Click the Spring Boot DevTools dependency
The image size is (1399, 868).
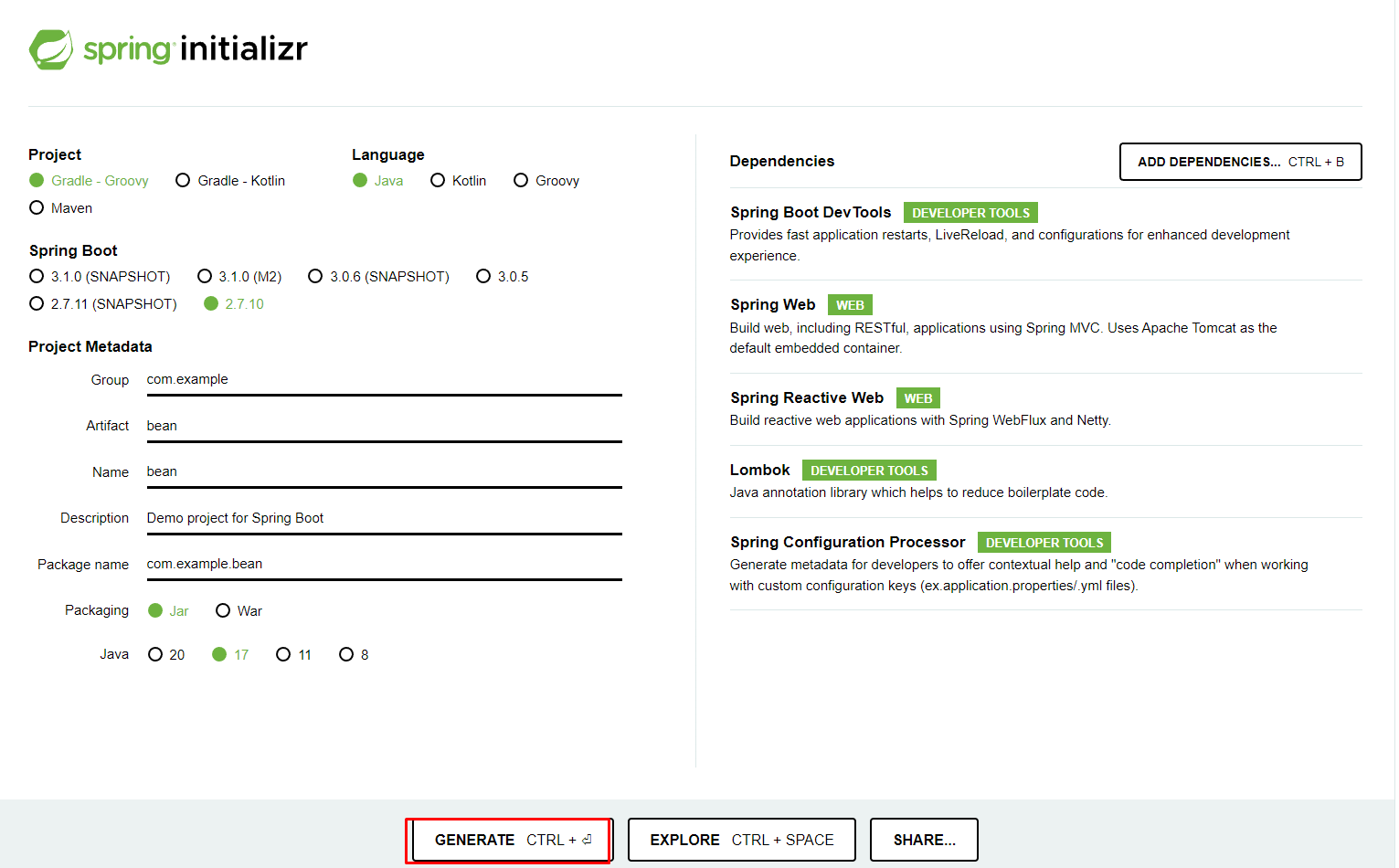point(811,213)
